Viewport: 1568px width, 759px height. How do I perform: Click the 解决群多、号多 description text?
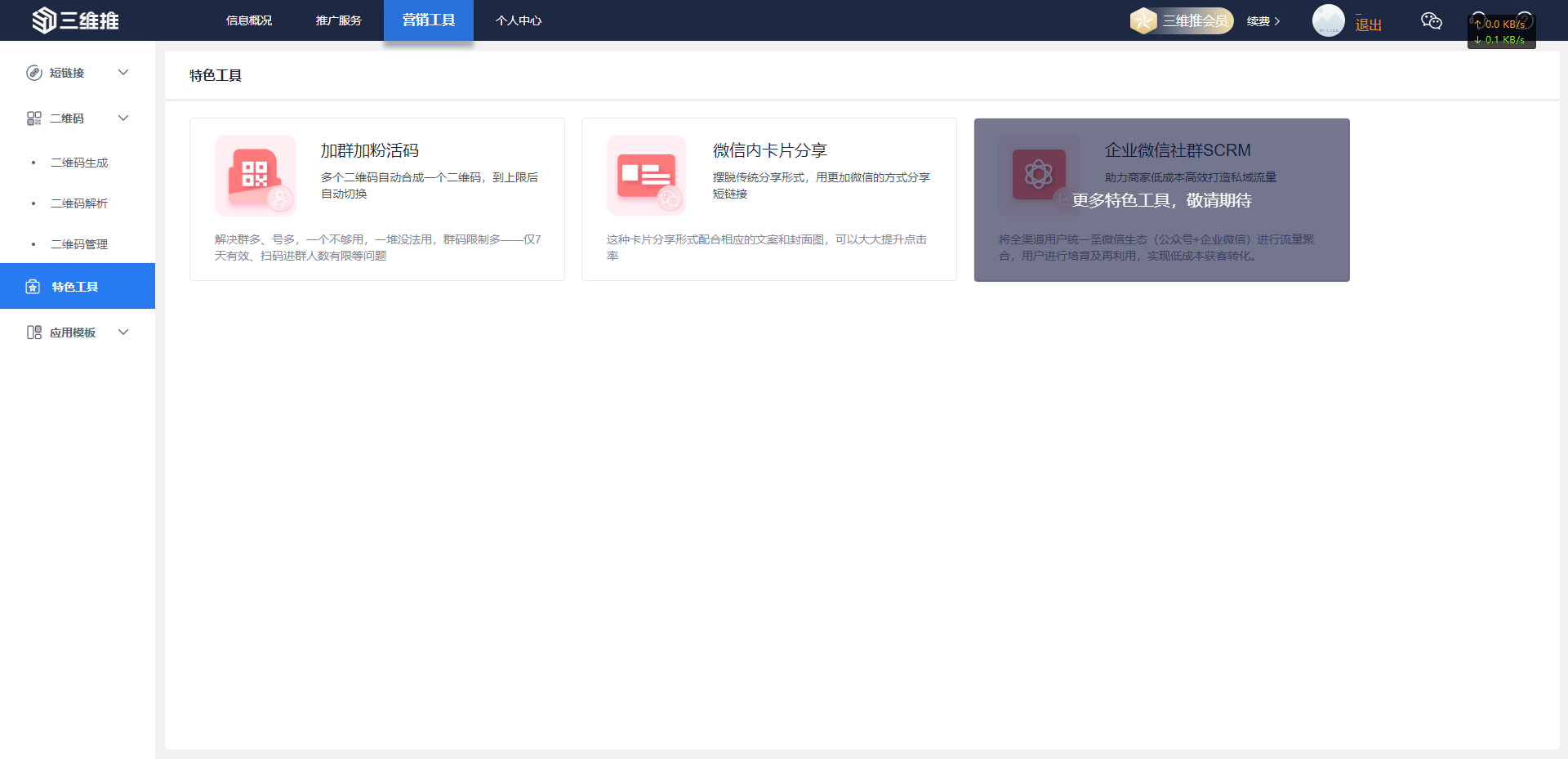coord(378,248)
